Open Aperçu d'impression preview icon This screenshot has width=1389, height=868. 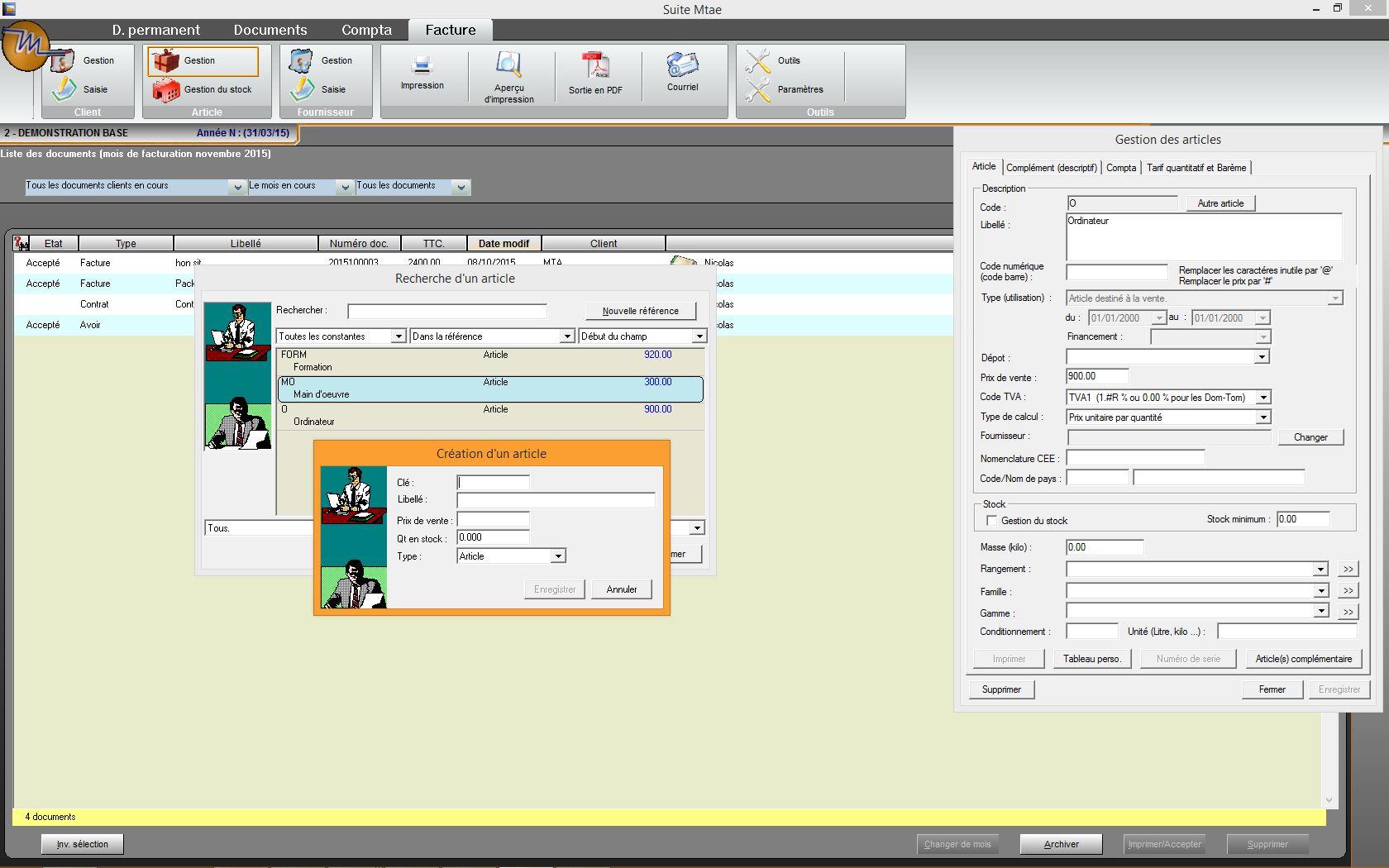point(508,64)
